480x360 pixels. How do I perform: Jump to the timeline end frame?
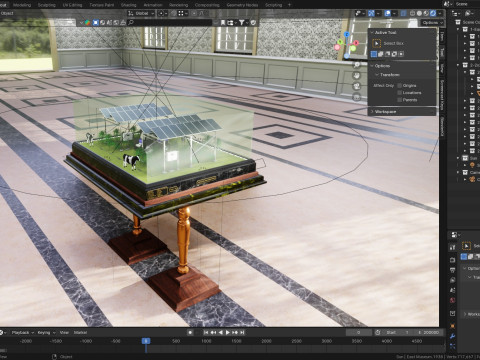pos(242,332)
